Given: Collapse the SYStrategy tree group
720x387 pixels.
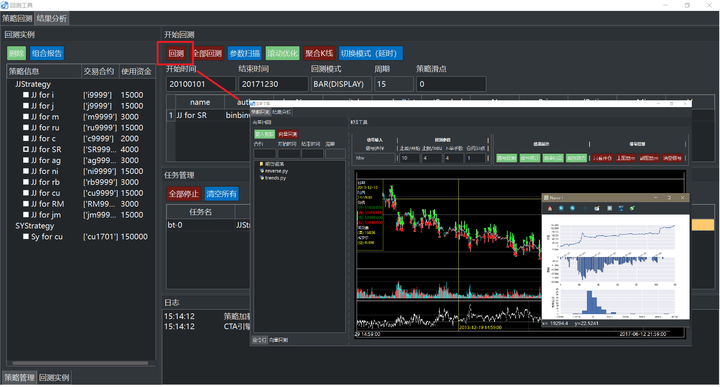Looking at the screenshot, I should [x=34, y=226].
